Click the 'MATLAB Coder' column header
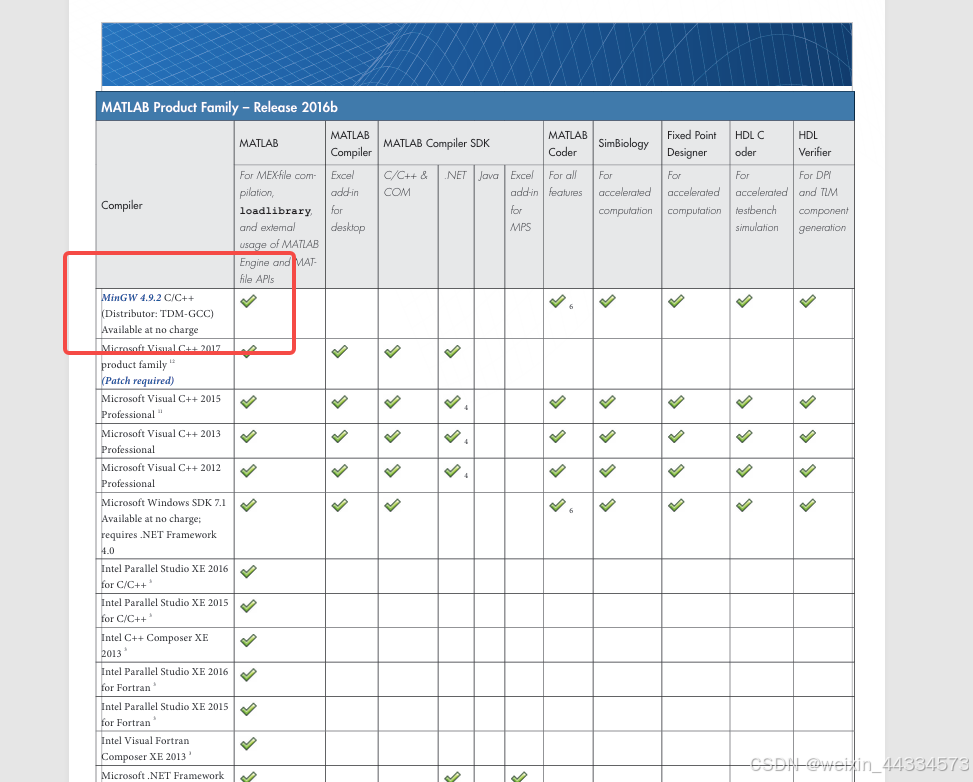The height and width of the screenshot is (782, 973). click(x=568, y=143)
